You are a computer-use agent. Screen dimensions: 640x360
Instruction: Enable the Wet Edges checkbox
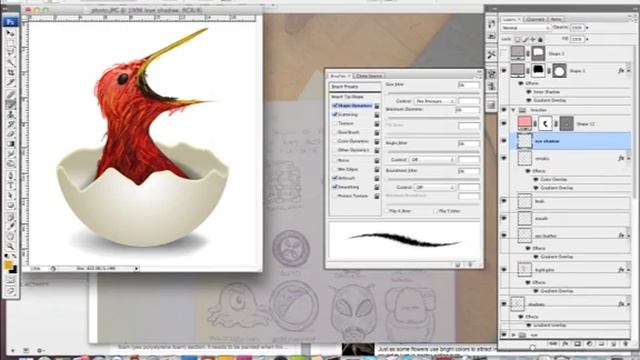tap(335, 169)
